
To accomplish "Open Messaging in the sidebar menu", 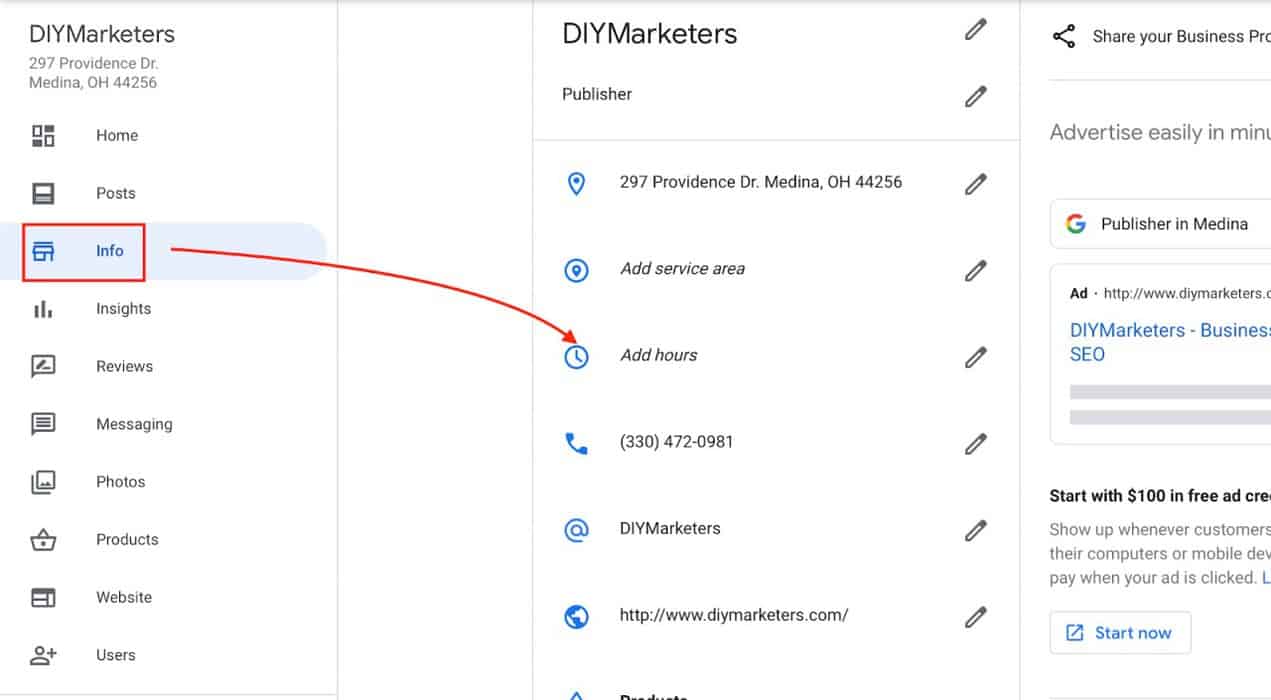I will [x=134, y=424].
